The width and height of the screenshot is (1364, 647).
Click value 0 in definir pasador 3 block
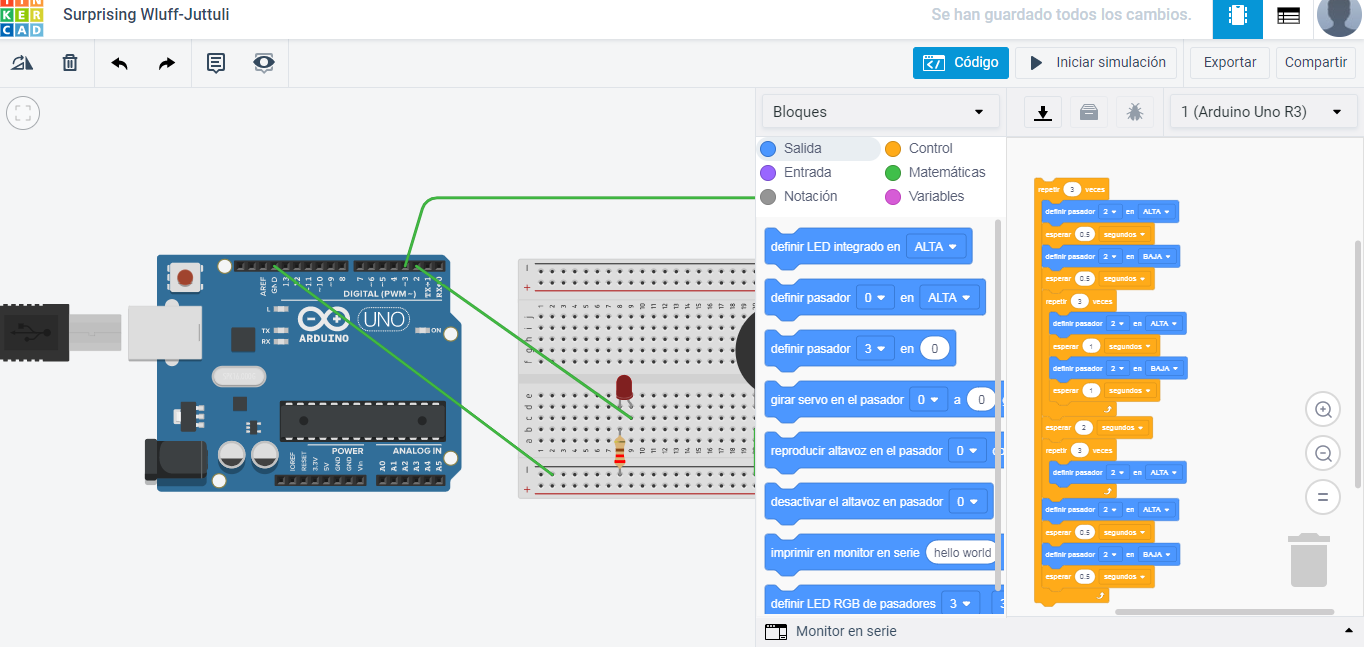click(x=935, y=348)
